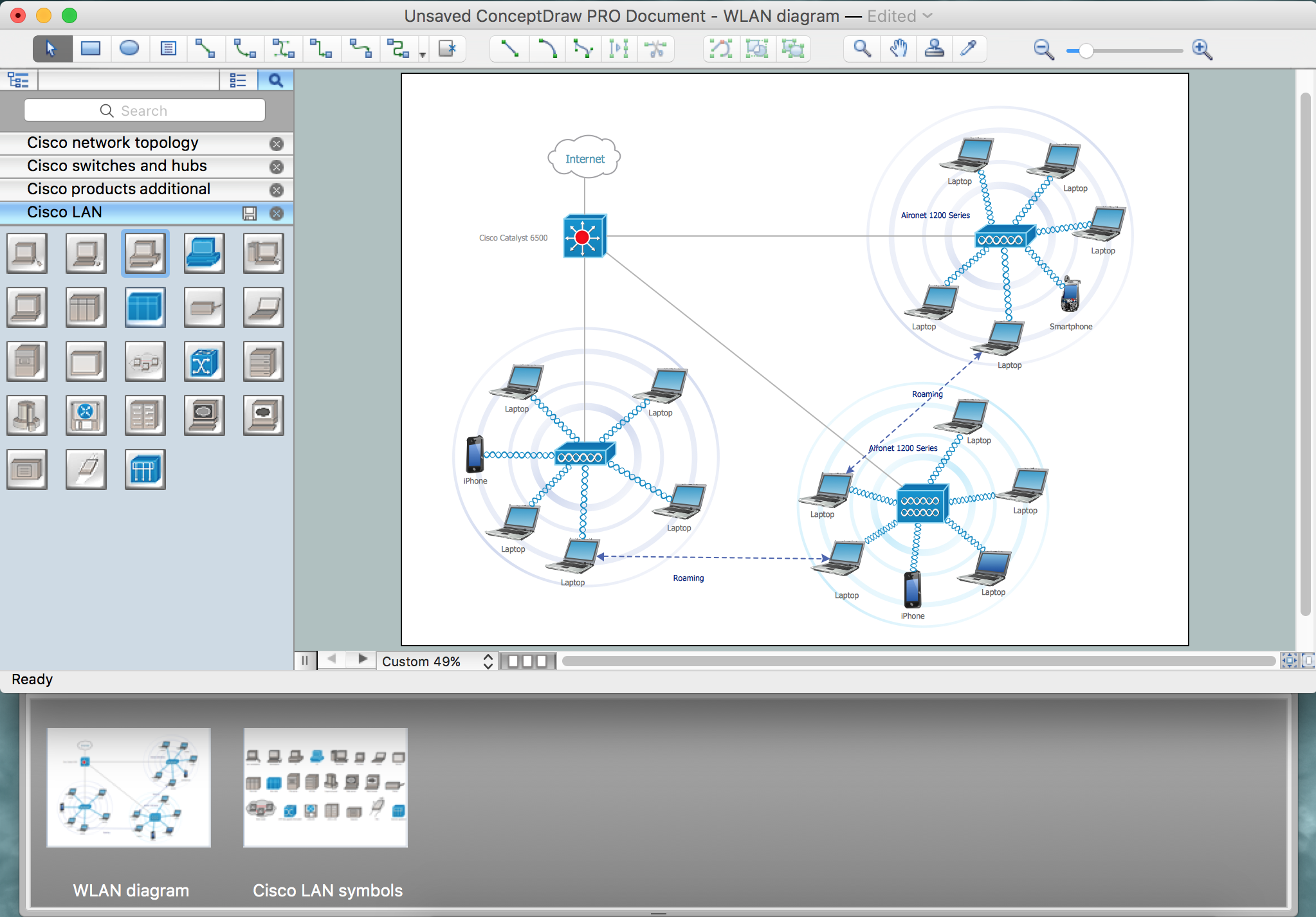This screenshot has width=1316, height=917.
Task: Select the Arc drawing tool
Action: [x=547, y=49]
